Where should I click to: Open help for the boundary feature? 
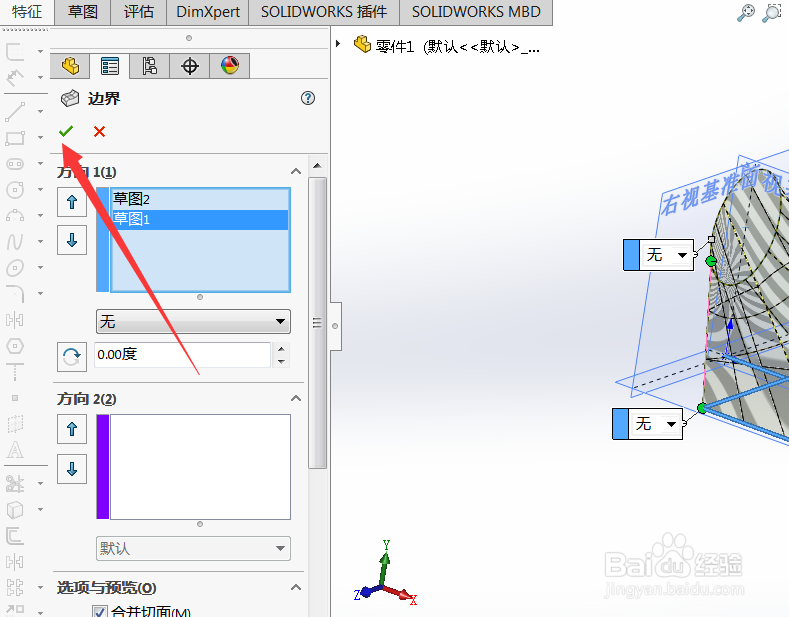tap(308, 98)
